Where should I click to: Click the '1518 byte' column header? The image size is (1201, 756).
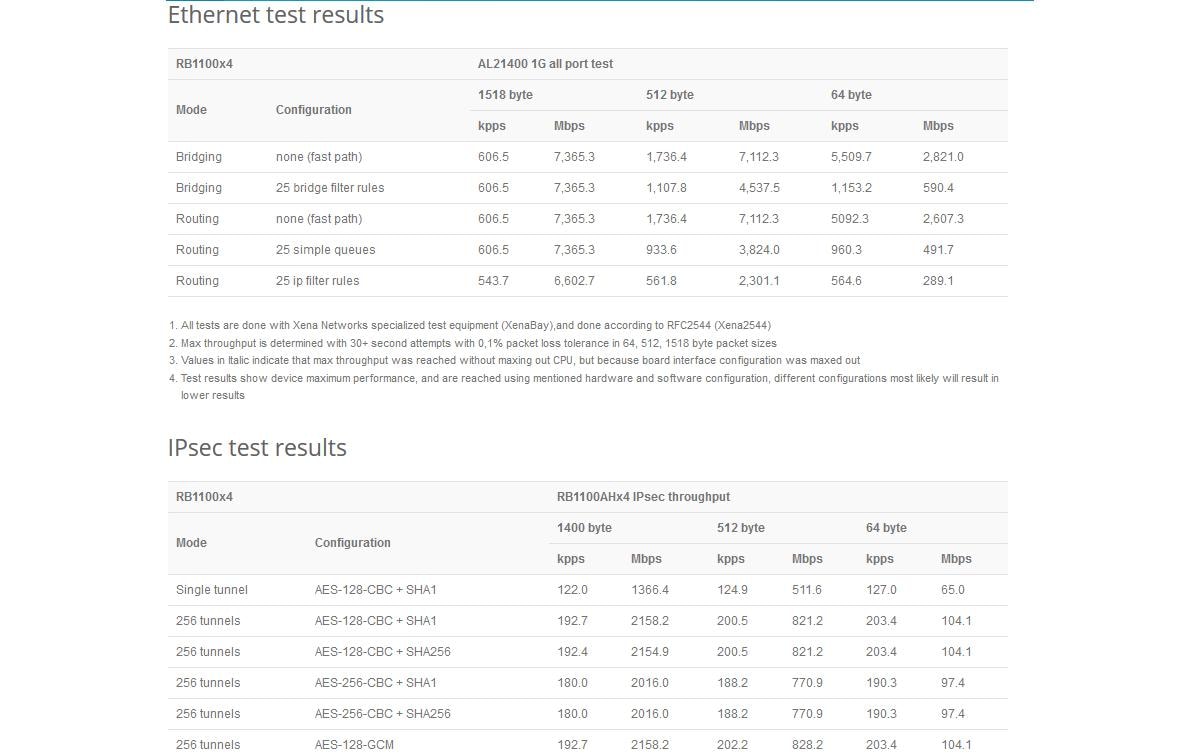[x=505, y=95]
